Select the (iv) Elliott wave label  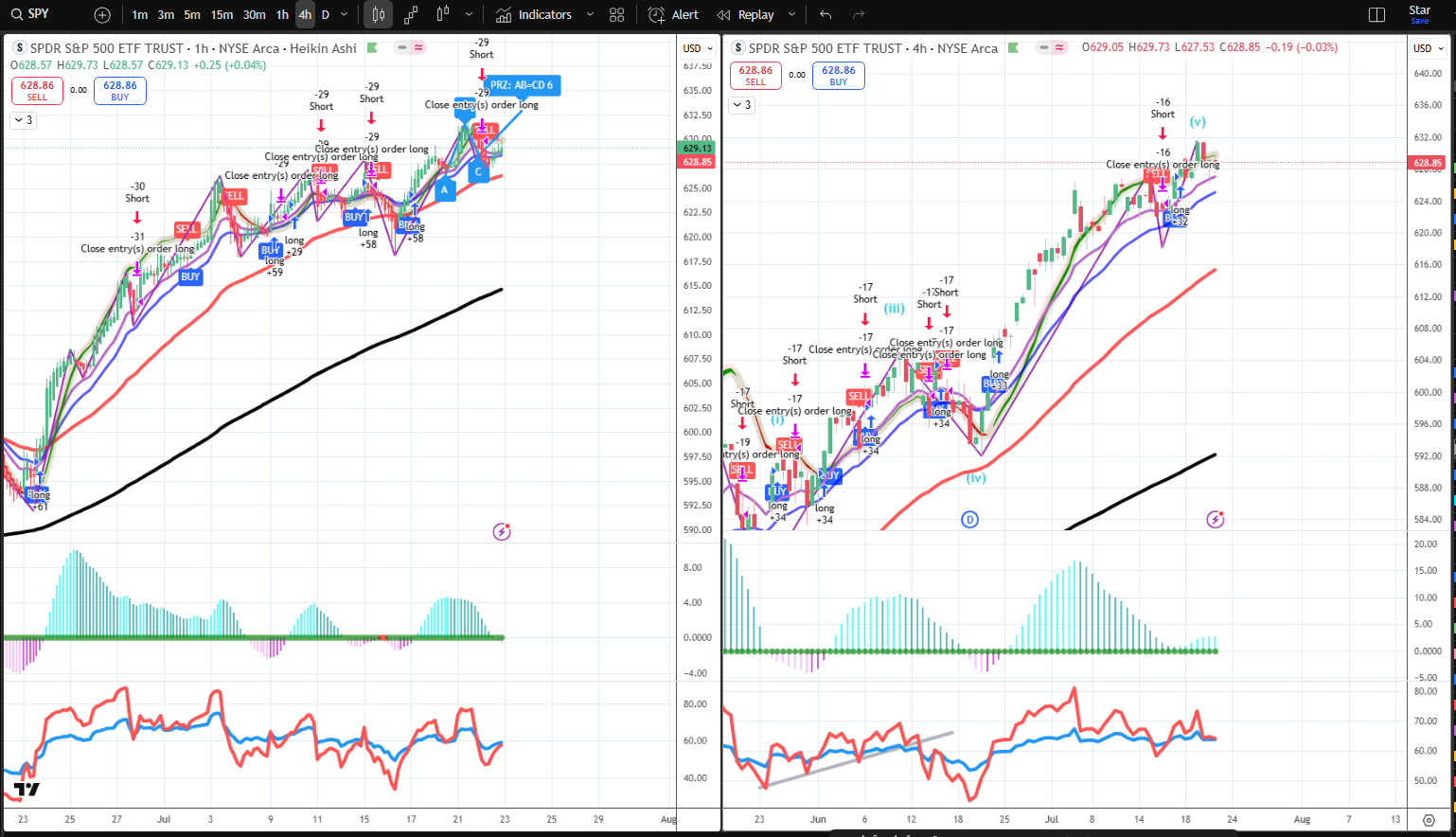976,478
